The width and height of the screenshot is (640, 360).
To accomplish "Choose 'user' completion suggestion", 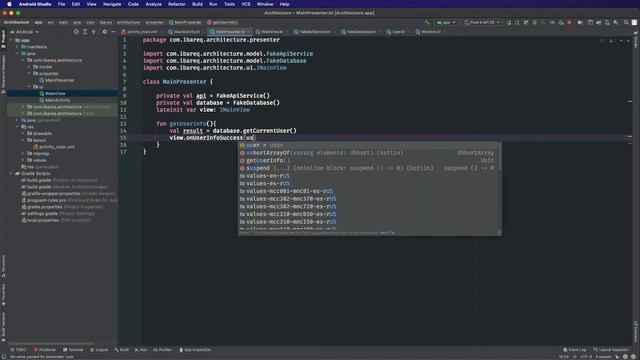I will (369, 145).
